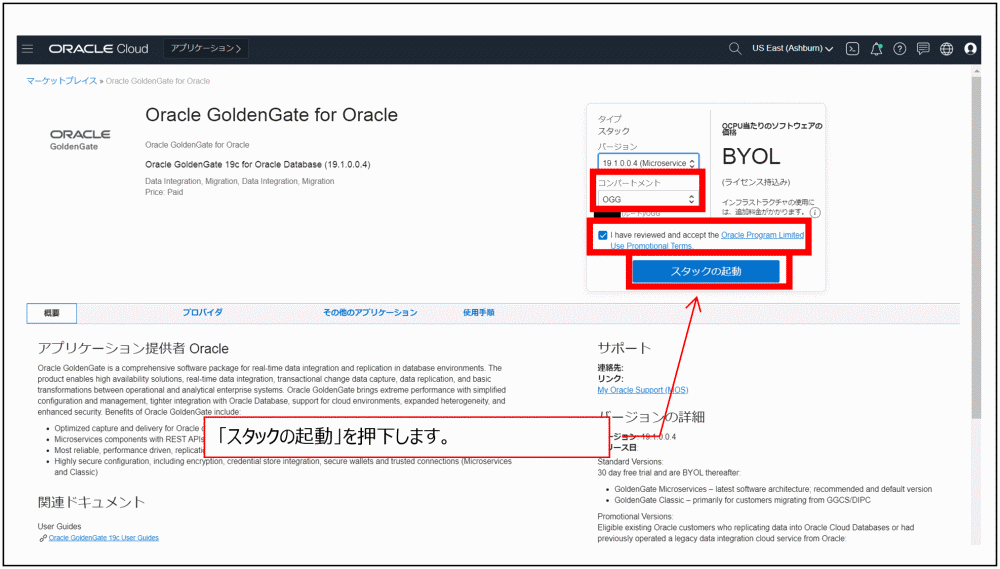This screenshot has width=1000, height=569.
Task: Click the バージョンの詳細 heading
Action: (x=651, y=417)
